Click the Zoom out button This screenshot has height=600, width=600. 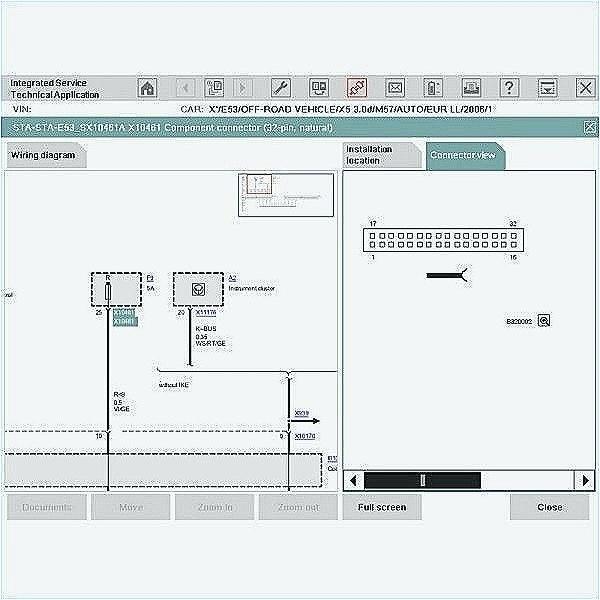(298, 507)
